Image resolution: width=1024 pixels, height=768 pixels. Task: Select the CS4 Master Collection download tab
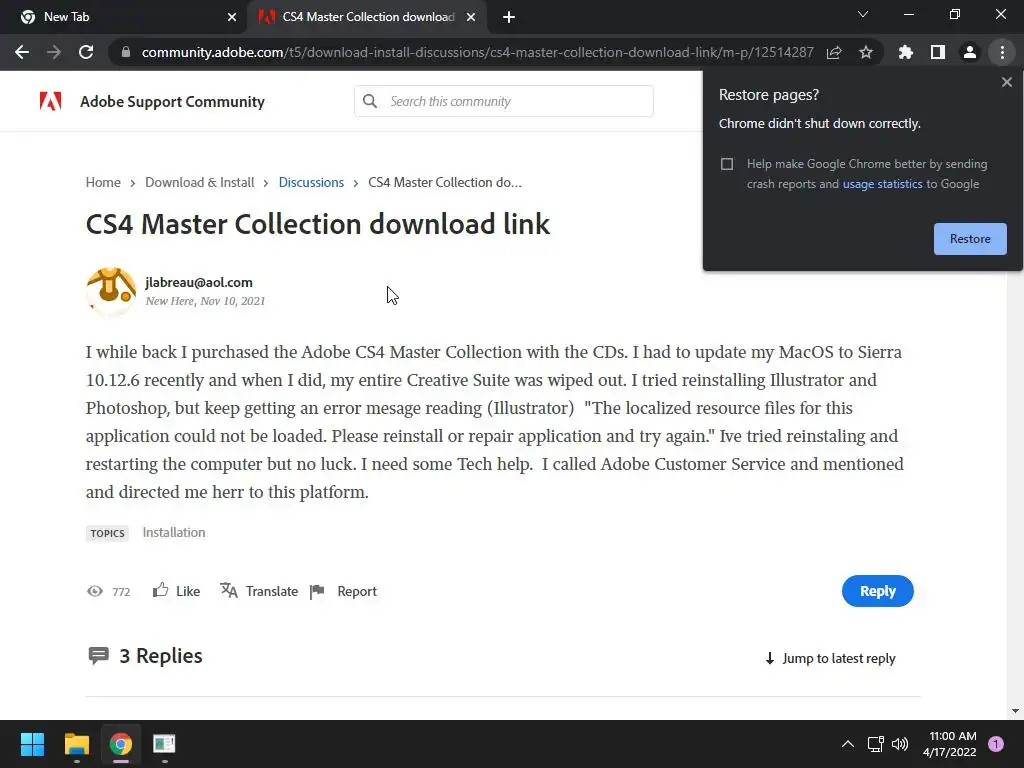[x=368, y=17]
